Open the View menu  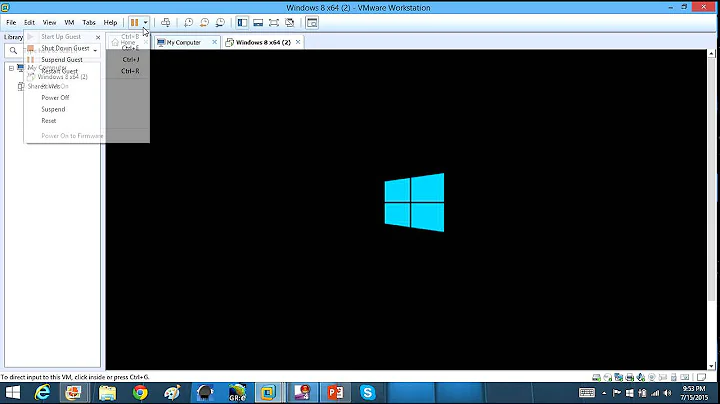tap(49, 22)
